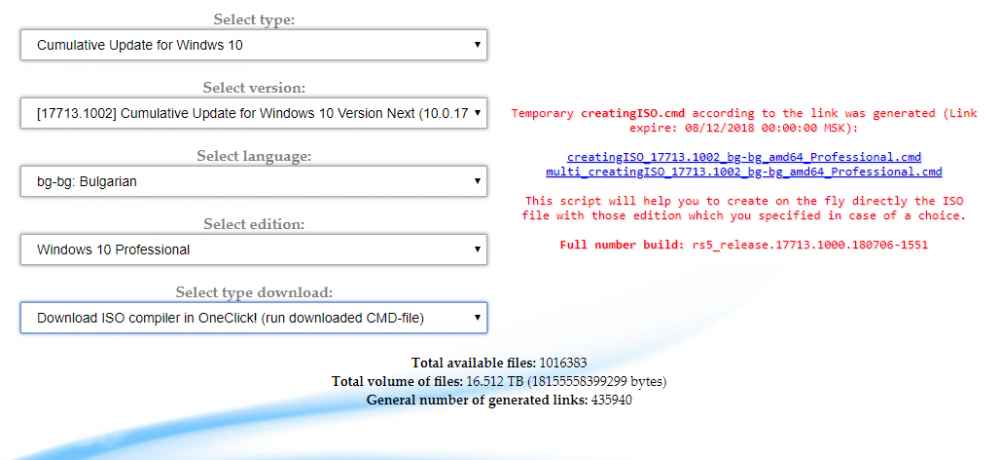
Task: Click 'This script will help you' description
Action: (x=744, y=208)
